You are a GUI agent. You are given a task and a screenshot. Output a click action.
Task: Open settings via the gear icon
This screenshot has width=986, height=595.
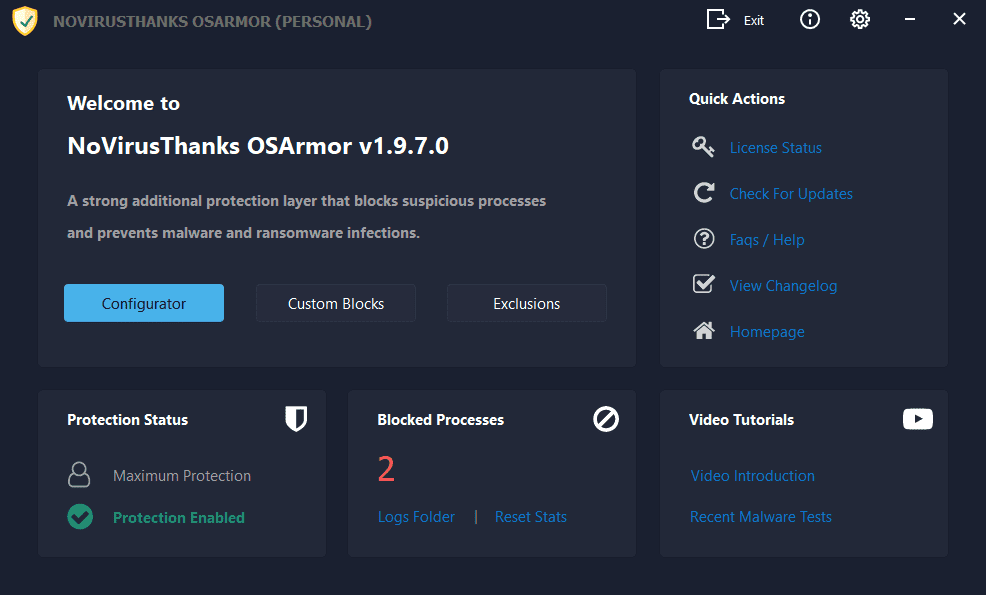pos(860,19)
